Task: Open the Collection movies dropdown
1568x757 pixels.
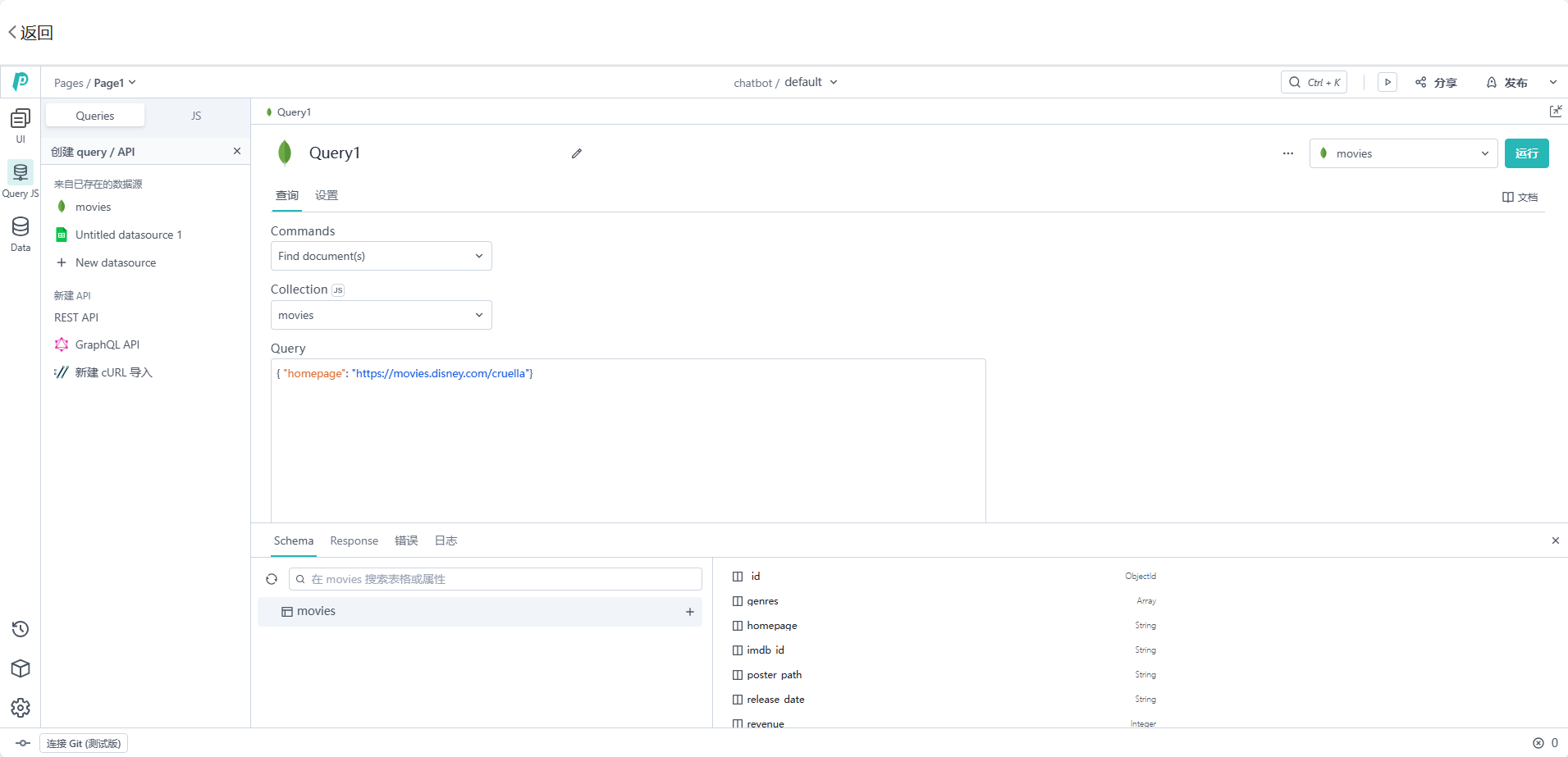Action: pyautogui.click(x=381, y=315)
